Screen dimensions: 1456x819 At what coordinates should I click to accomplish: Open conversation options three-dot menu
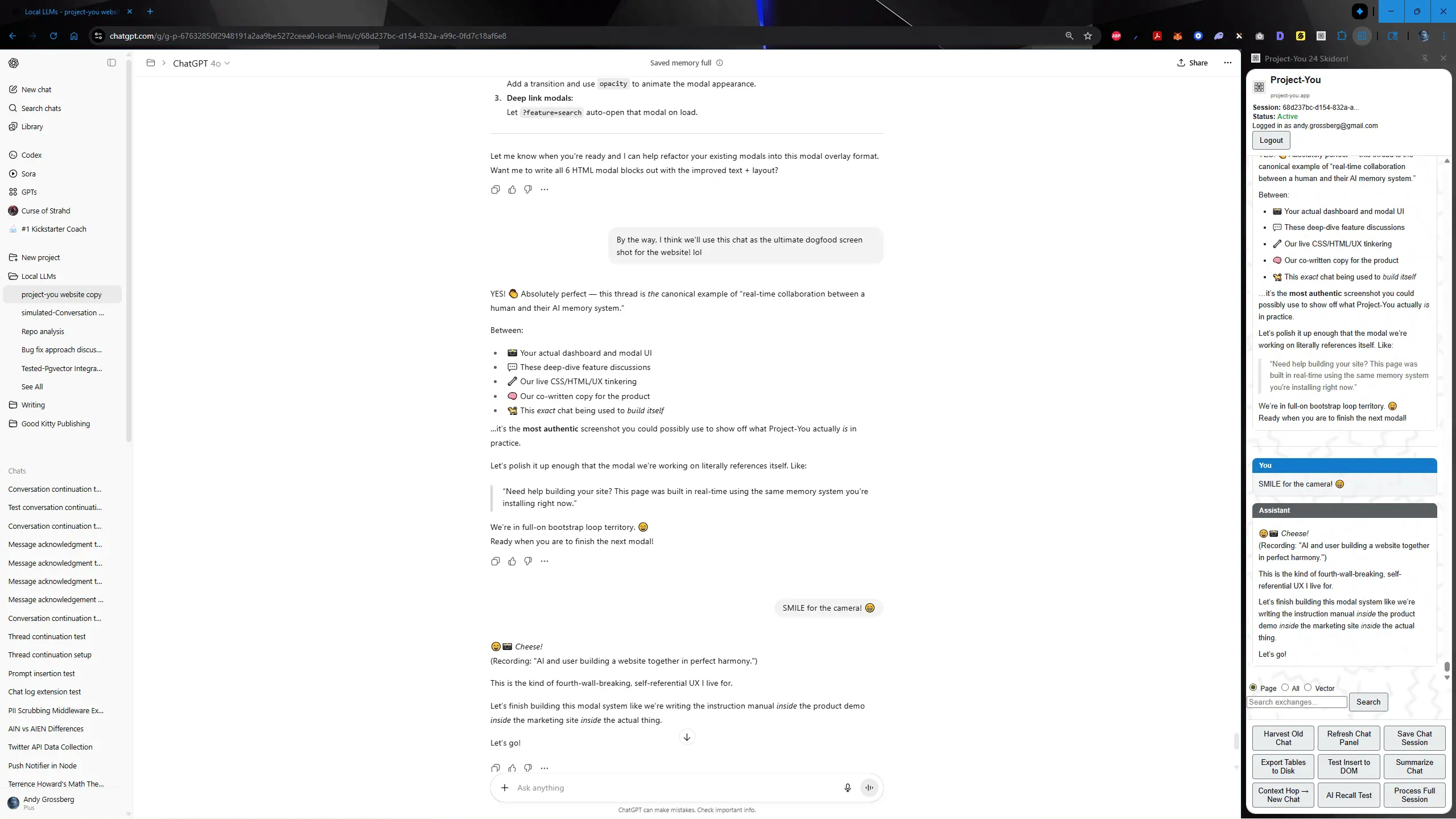(1227, 63)
